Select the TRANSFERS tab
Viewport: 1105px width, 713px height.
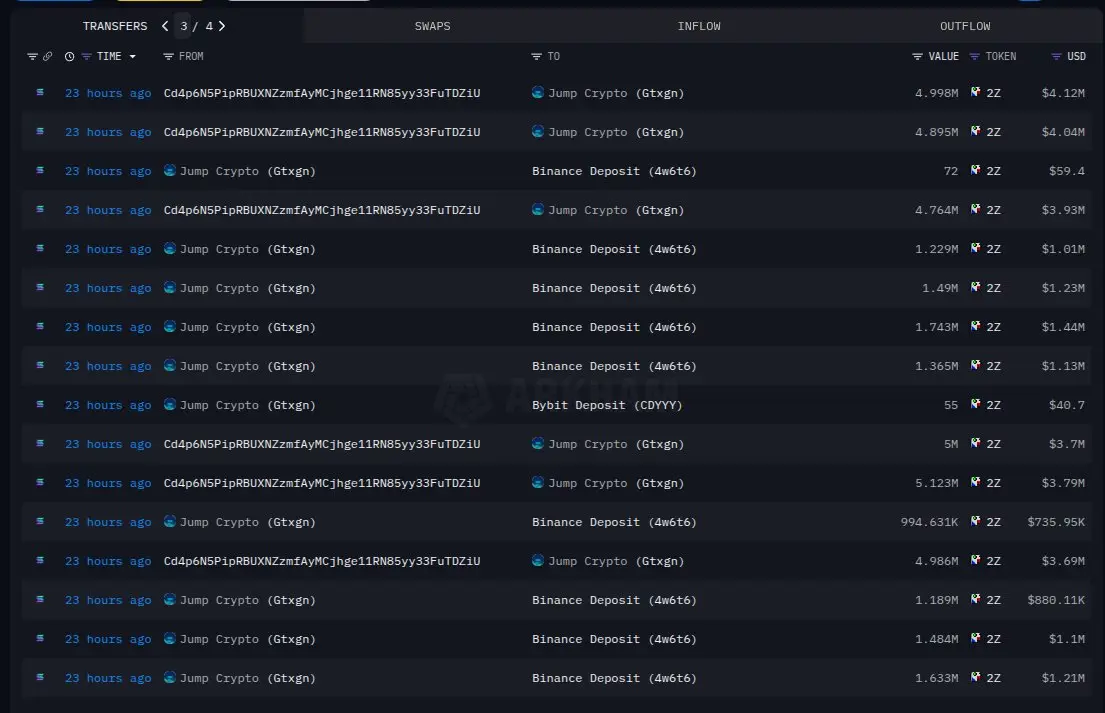tap(115, 26)
